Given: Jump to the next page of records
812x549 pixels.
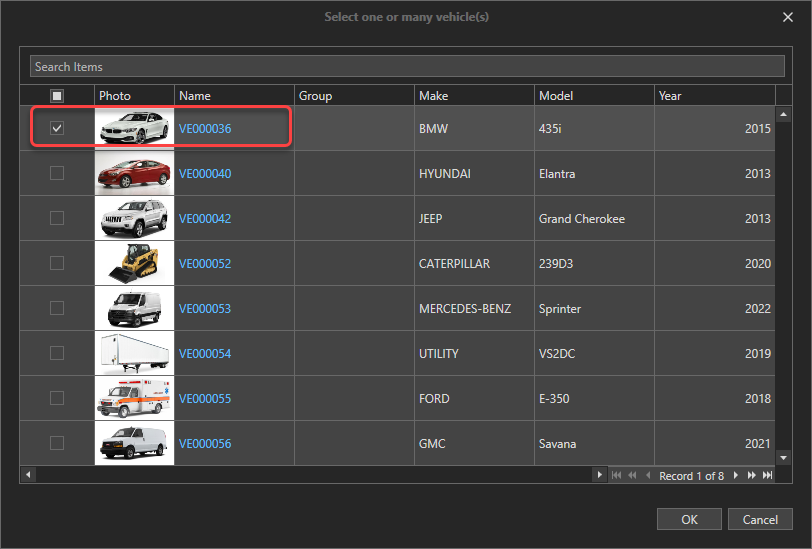Looking at the screenshot, I should click(x=751, y=476).
